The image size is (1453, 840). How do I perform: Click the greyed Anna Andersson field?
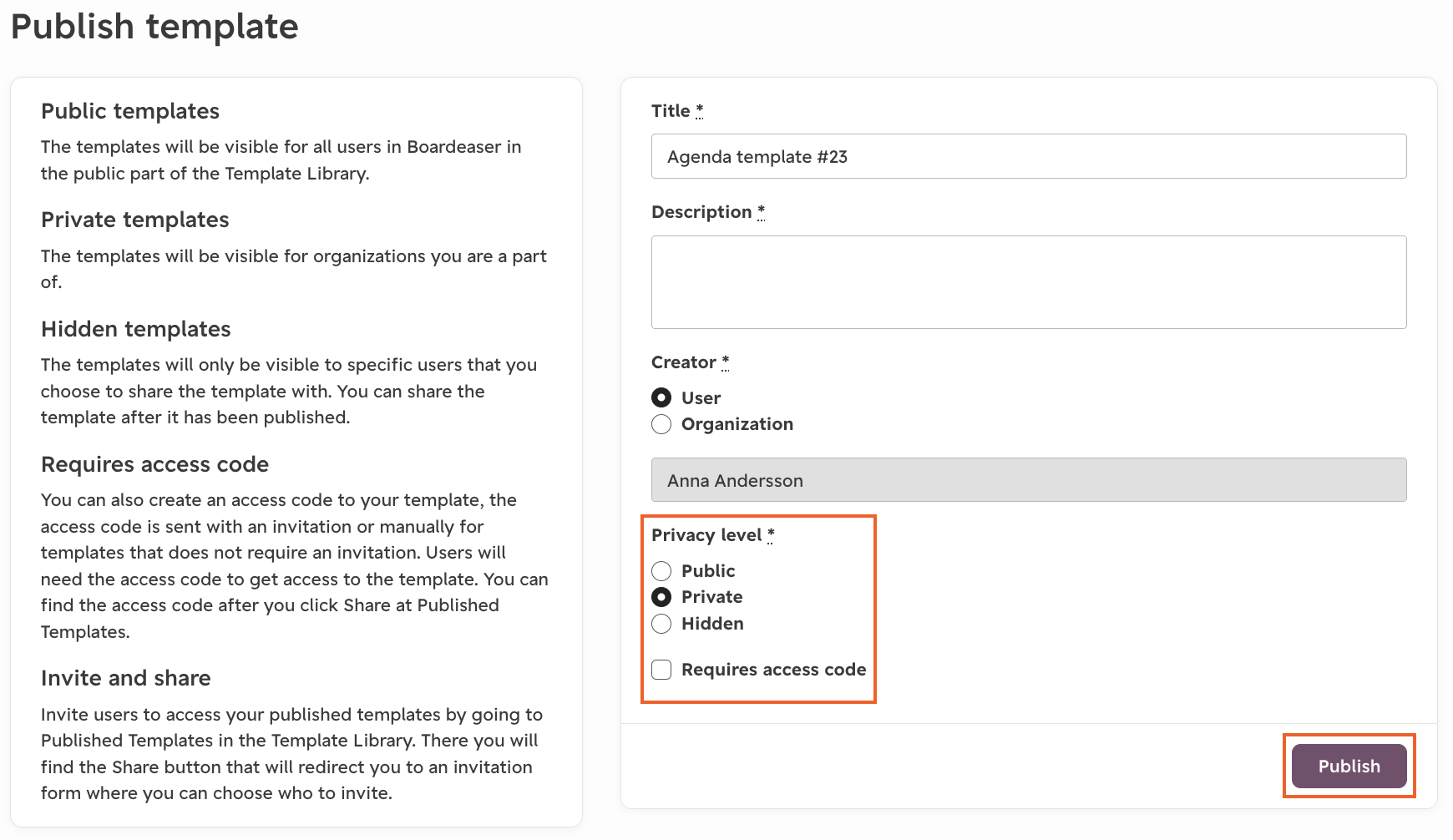1029,480
